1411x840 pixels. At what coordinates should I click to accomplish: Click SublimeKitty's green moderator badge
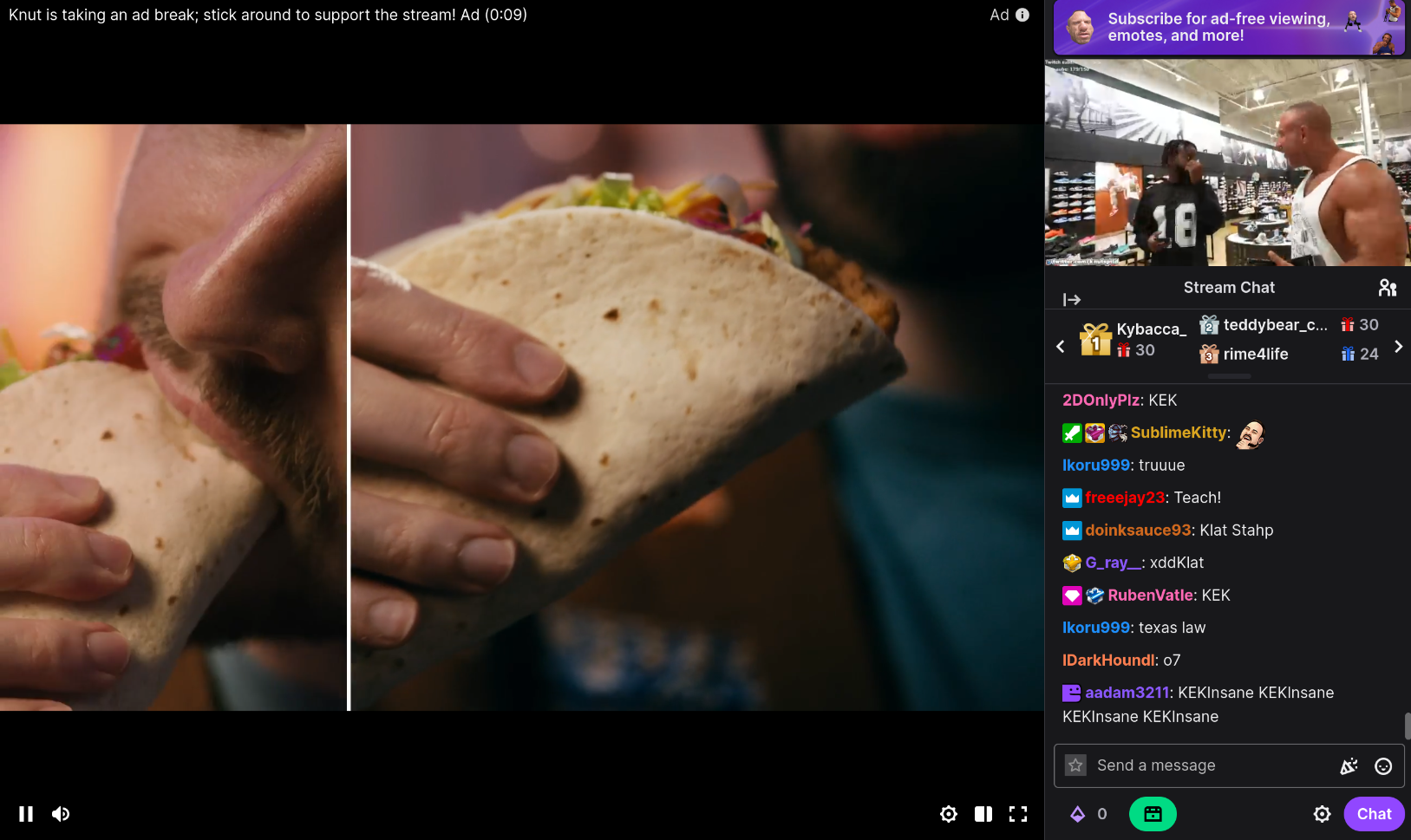(1072, 433)
